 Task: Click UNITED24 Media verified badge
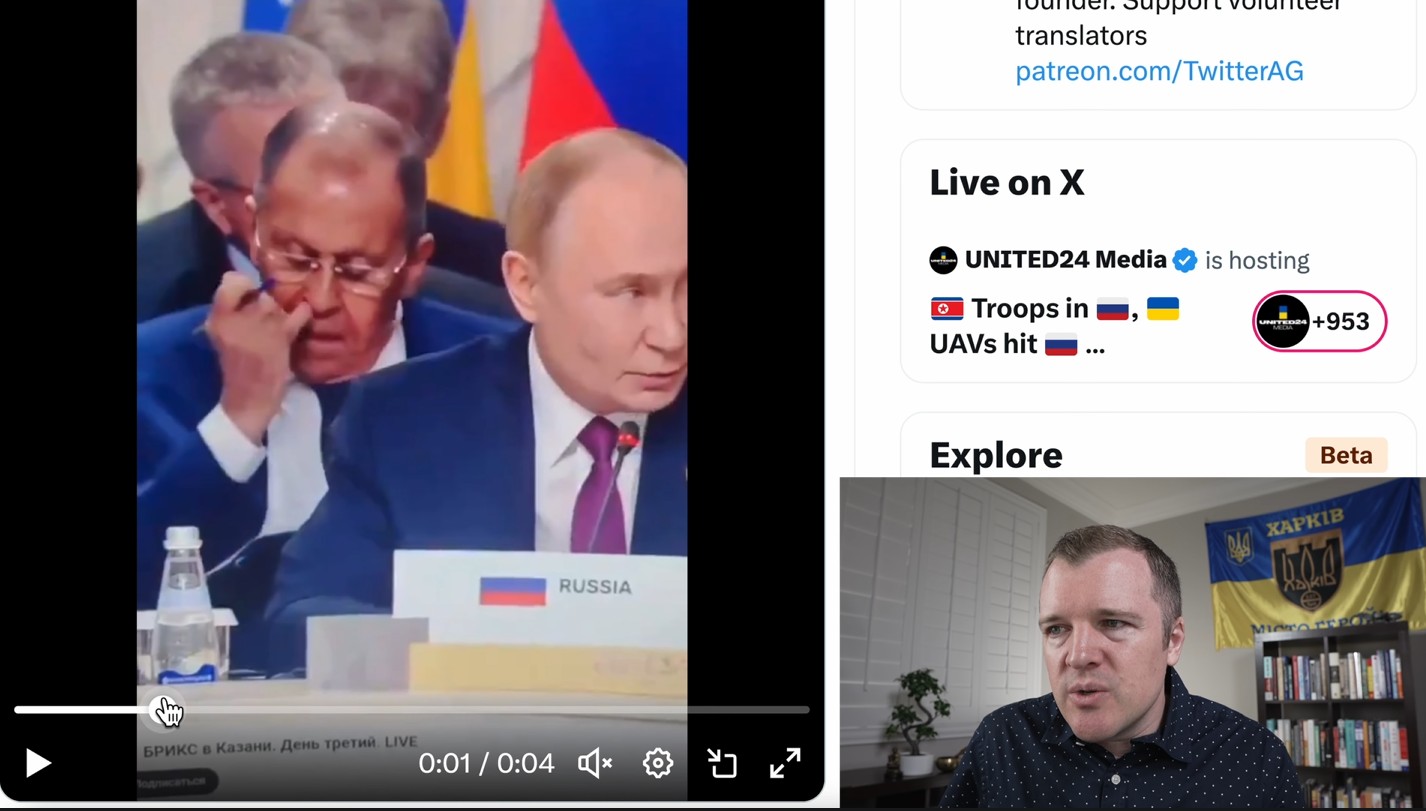click(1185, 260)
